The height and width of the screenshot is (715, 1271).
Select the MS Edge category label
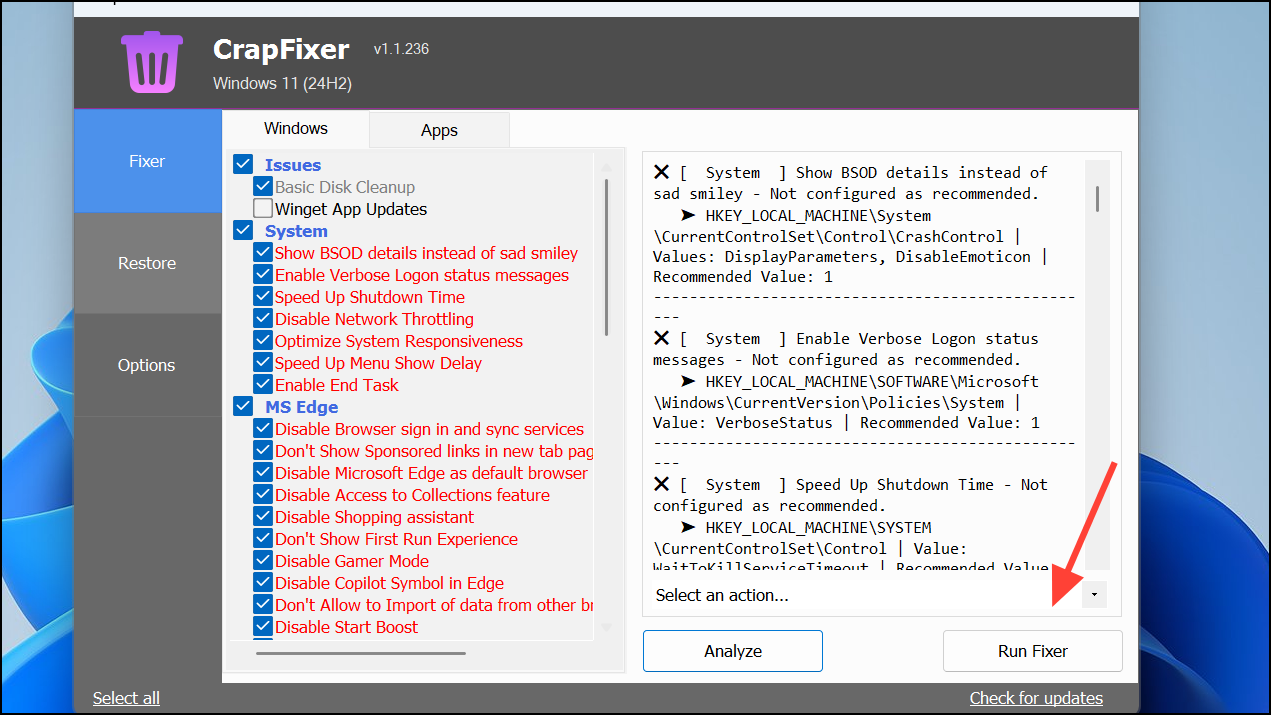[x=302, y=407]
